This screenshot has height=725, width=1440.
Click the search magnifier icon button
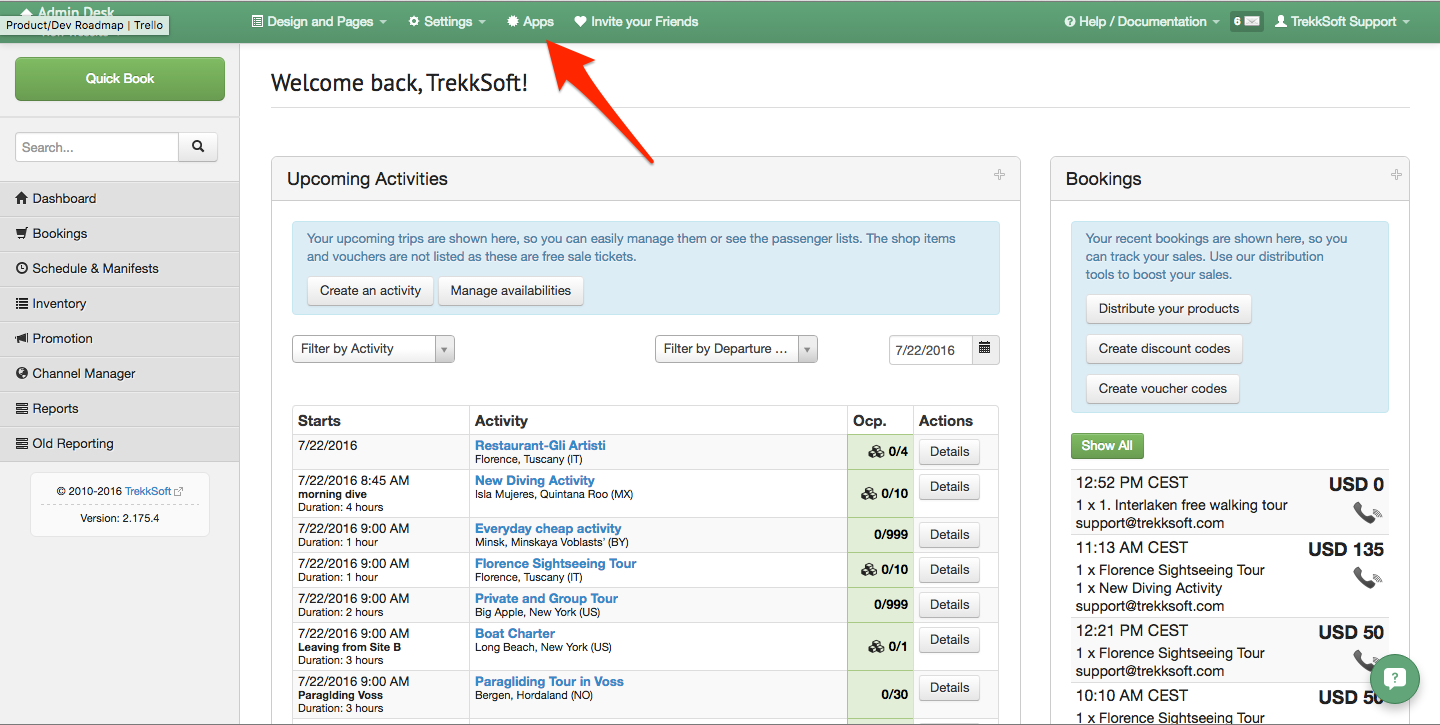point(198,147)
